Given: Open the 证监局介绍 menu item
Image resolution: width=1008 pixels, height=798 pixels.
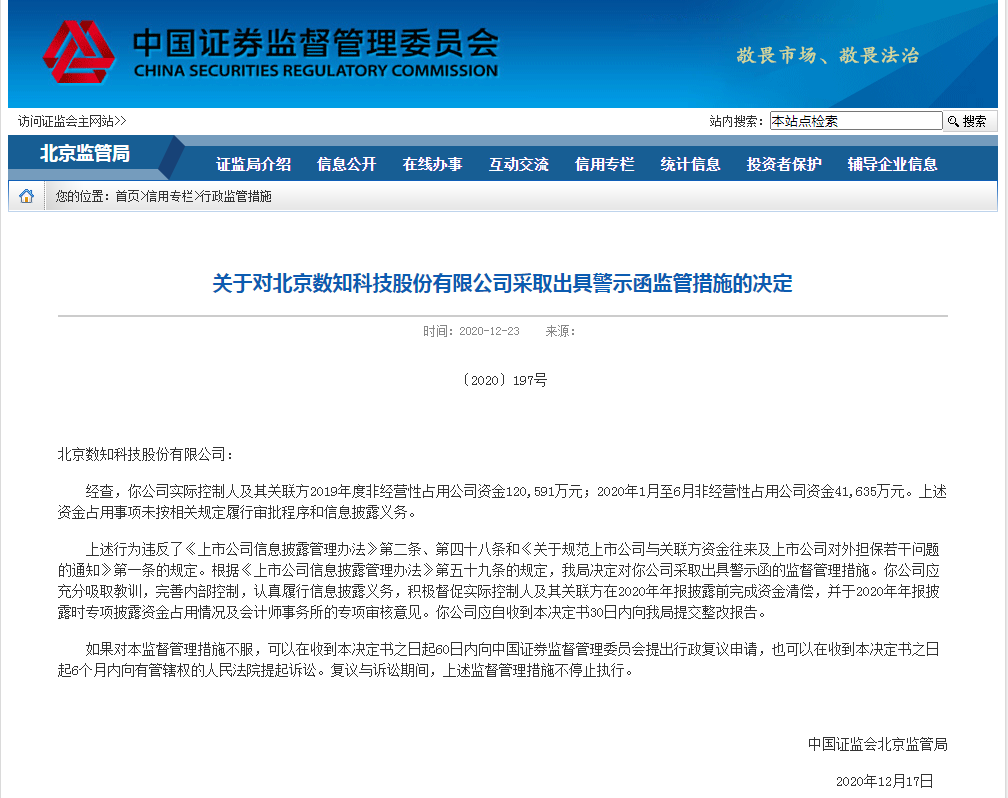Looking at the screenshot, I should (253, 165).
